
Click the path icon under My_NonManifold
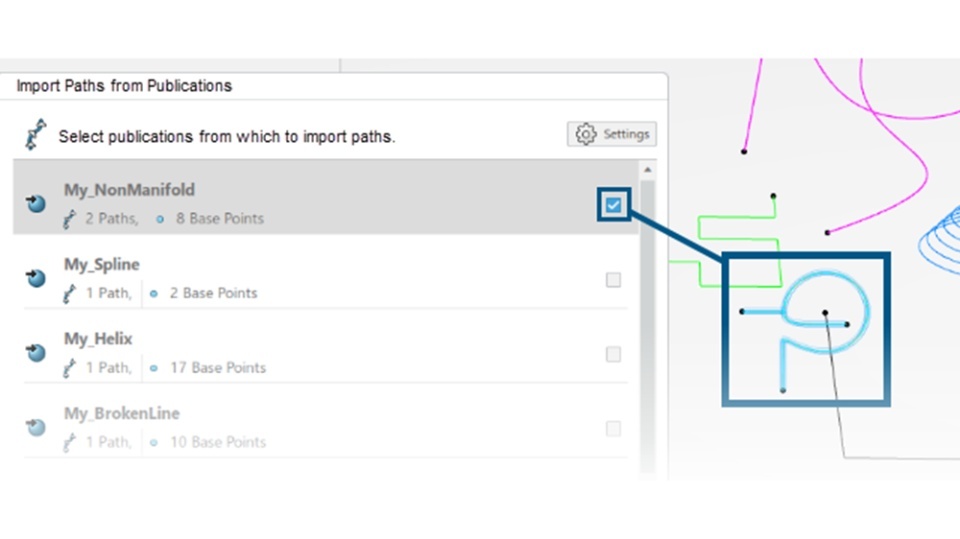(70, 219)
